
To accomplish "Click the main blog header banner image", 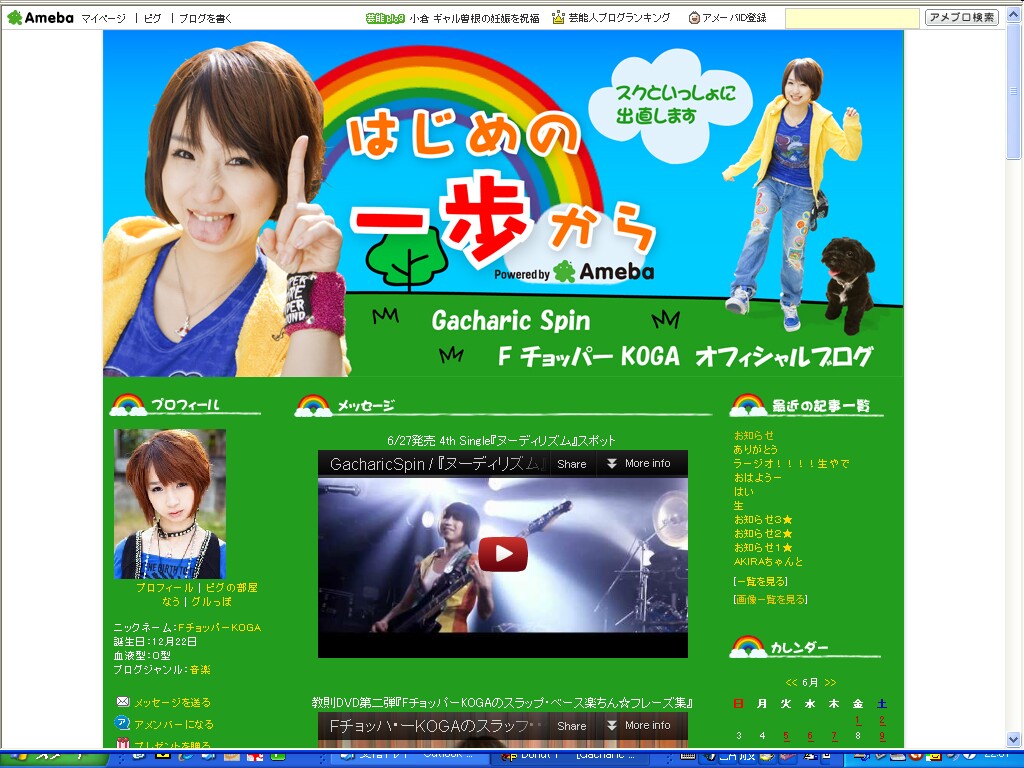I will (503, 203).
